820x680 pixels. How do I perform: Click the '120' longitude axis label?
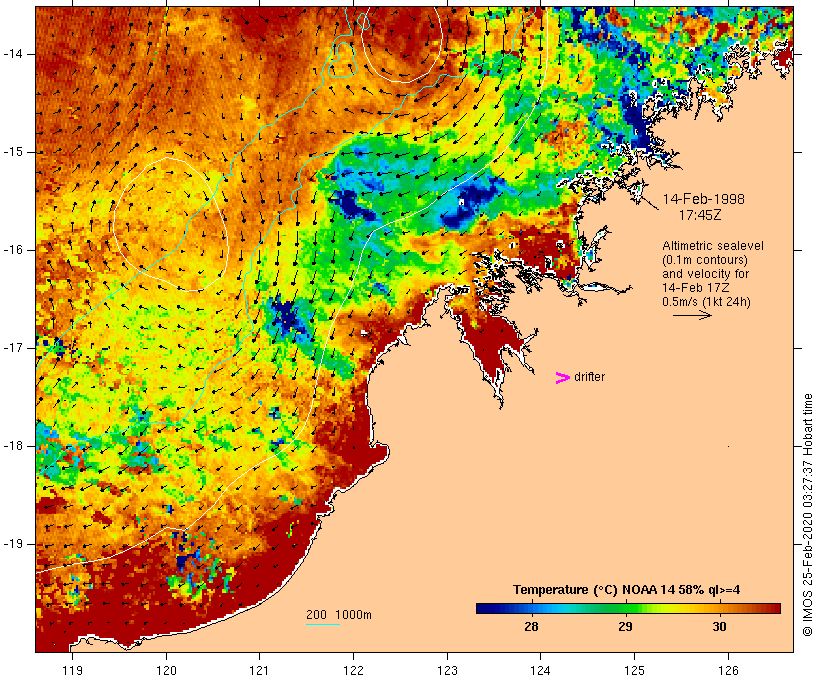(x=166, y=670)
